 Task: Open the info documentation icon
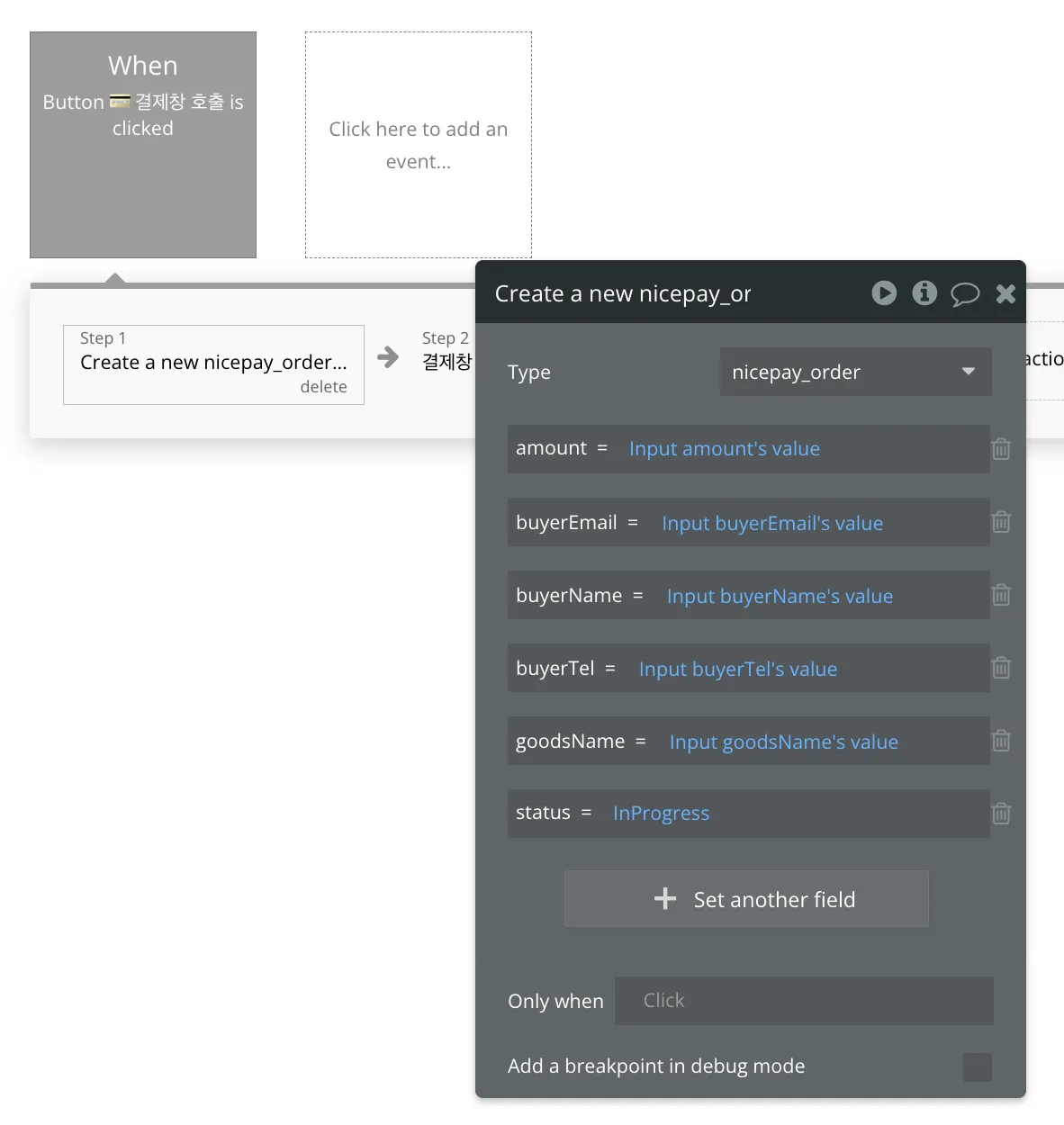(924, 293)
